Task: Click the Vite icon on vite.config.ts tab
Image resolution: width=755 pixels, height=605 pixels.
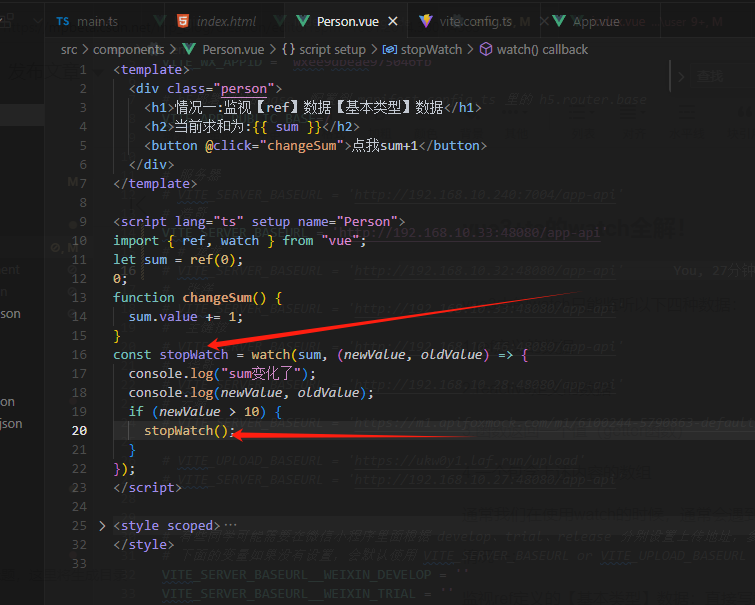Action: pyautogui.click(x=426, y=21)
